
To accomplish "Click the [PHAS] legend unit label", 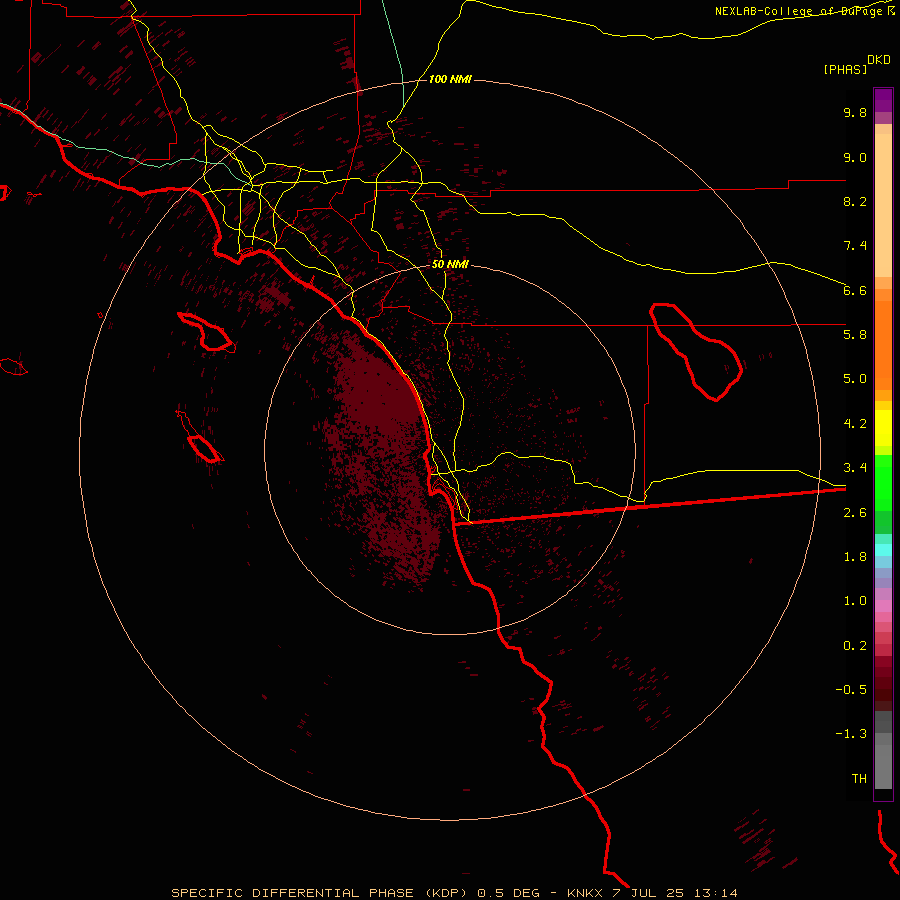I will (845, 70).
